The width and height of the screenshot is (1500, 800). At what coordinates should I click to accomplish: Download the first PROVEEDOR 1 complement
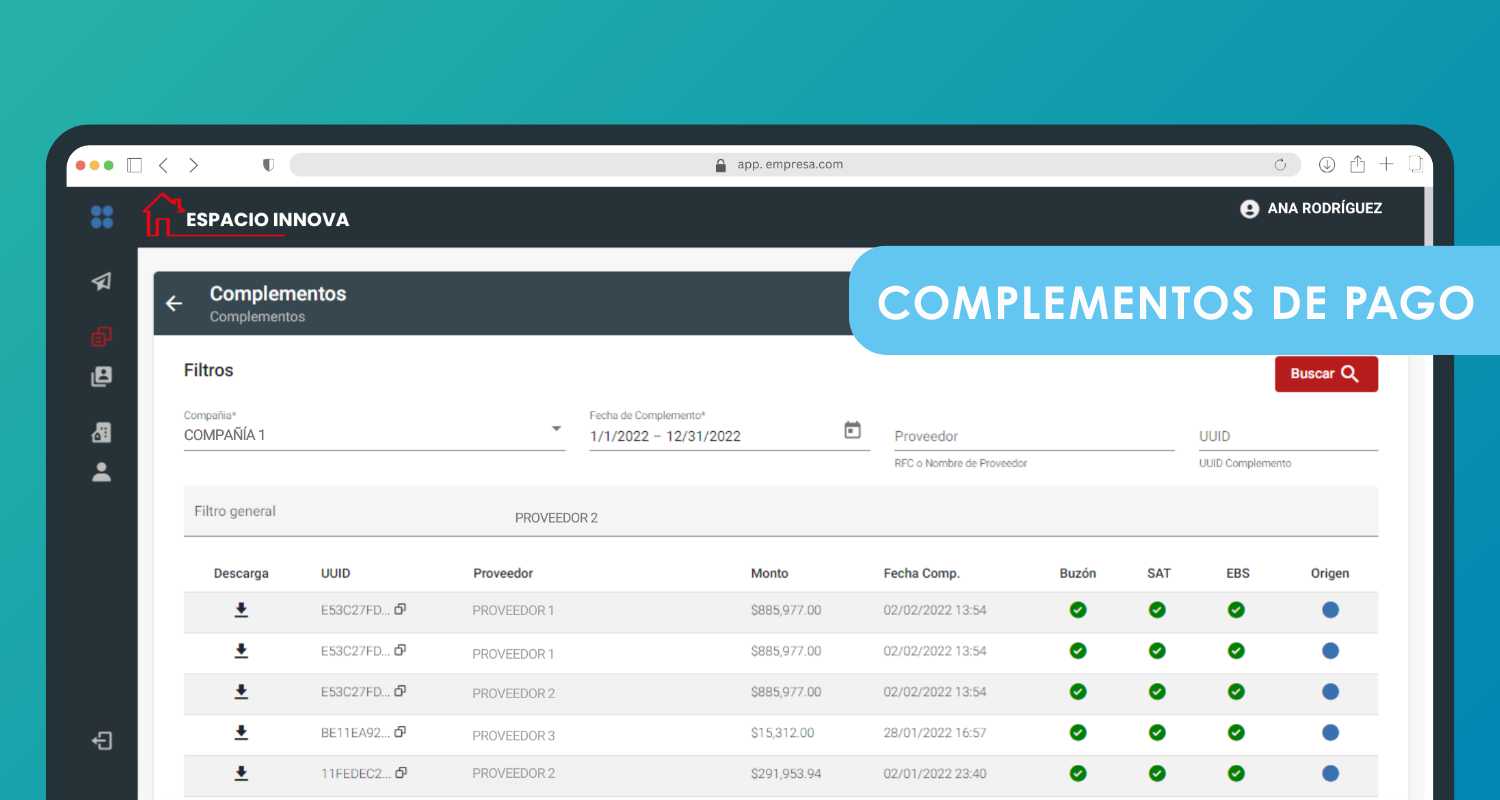coord(241,610)
